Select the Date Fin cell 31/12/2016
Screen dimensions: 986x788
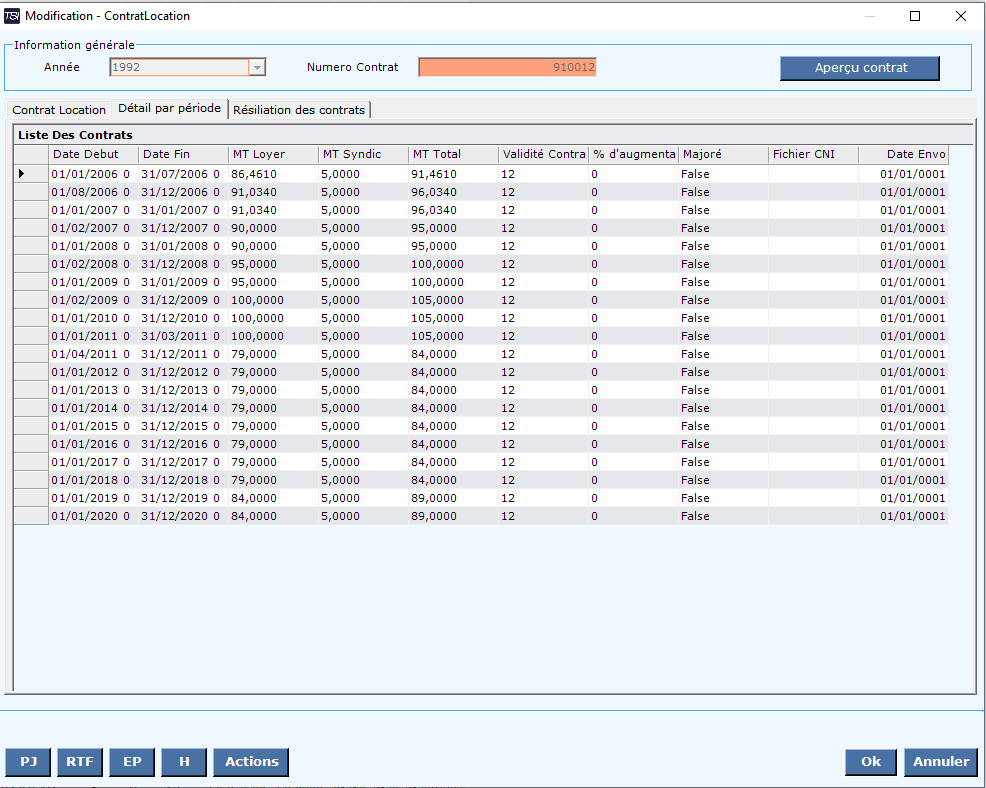pyautogui.click(x=184, y=444)
